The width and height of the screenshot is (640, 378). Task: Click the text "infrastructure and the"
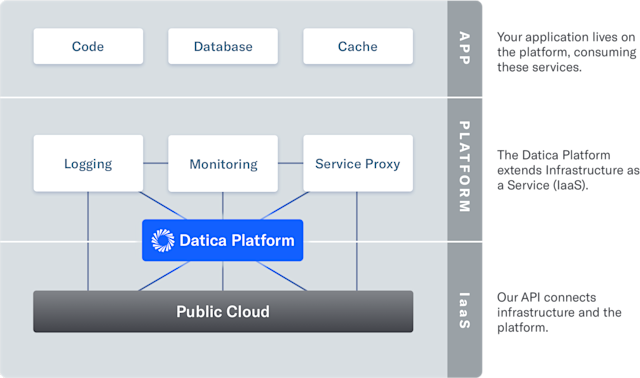click(559, 312)
